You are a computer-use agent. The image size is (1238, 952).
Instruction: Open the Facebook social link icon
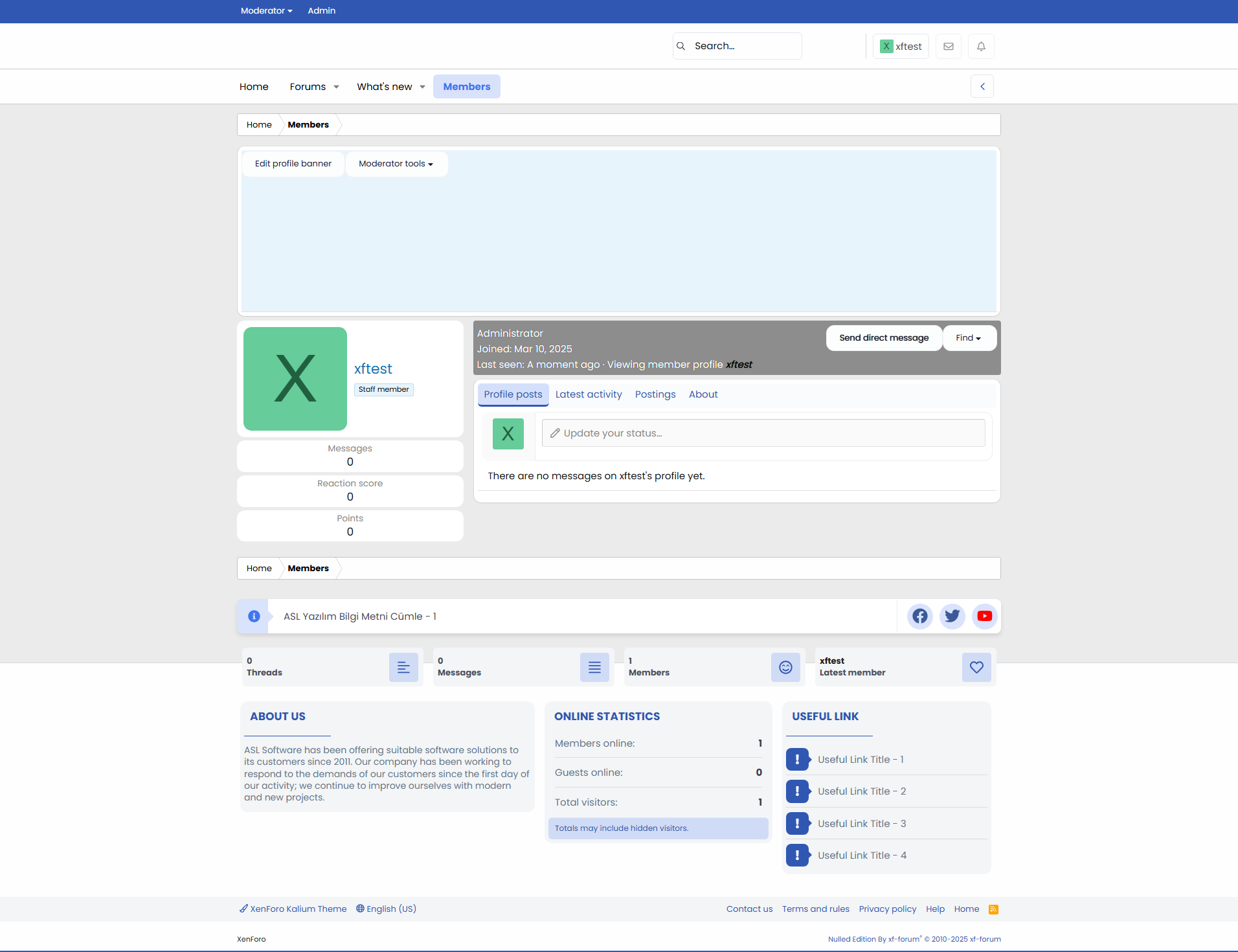(x=919, y=616)
